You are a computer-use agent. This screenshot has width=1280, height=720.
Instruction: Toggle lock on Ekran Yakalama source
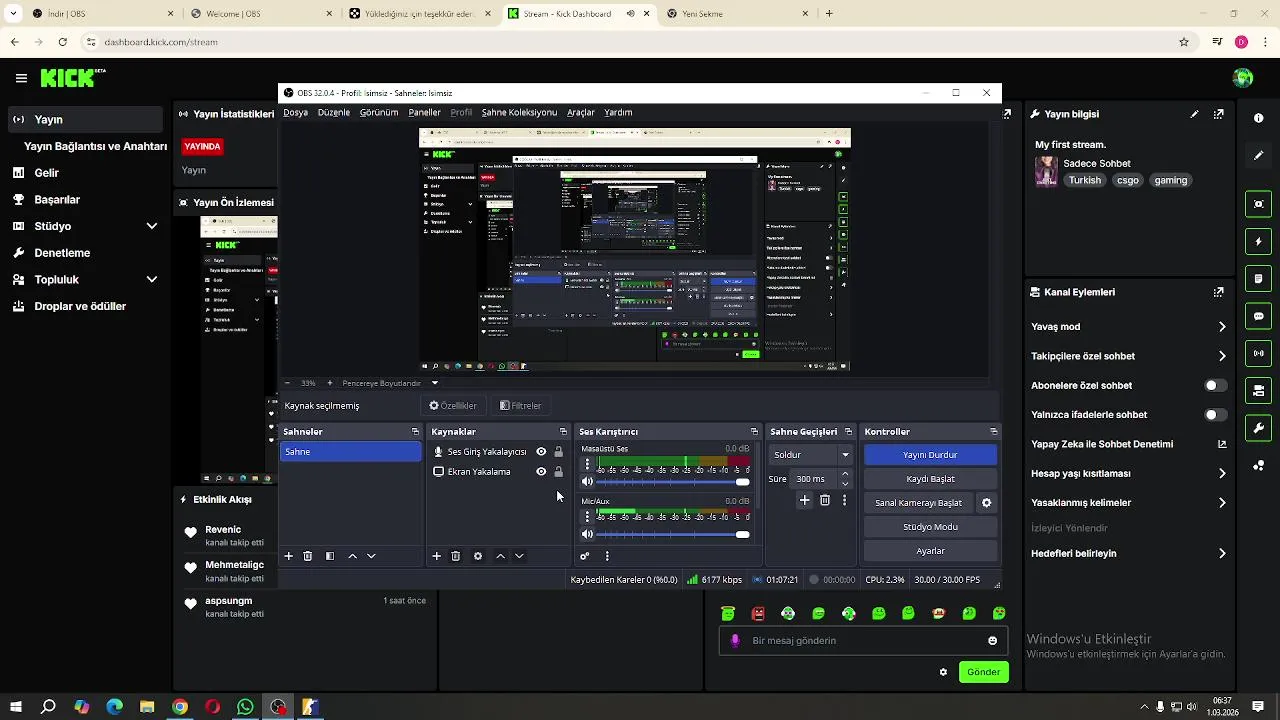click(x=558, y=472)
